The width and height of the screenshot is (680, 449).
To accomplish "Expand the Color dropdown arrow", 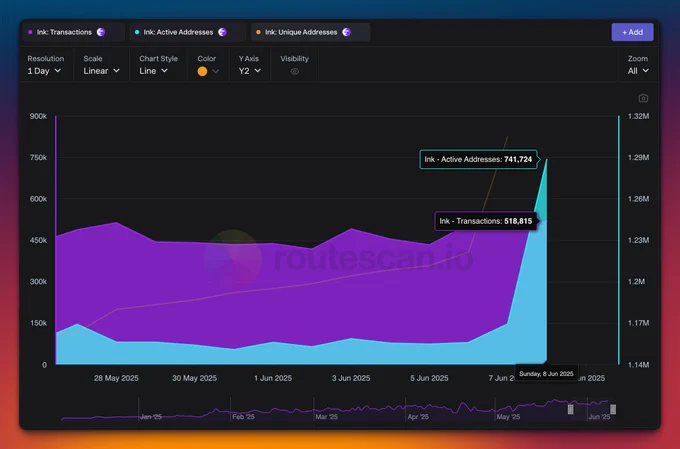I will pos(216,71).
